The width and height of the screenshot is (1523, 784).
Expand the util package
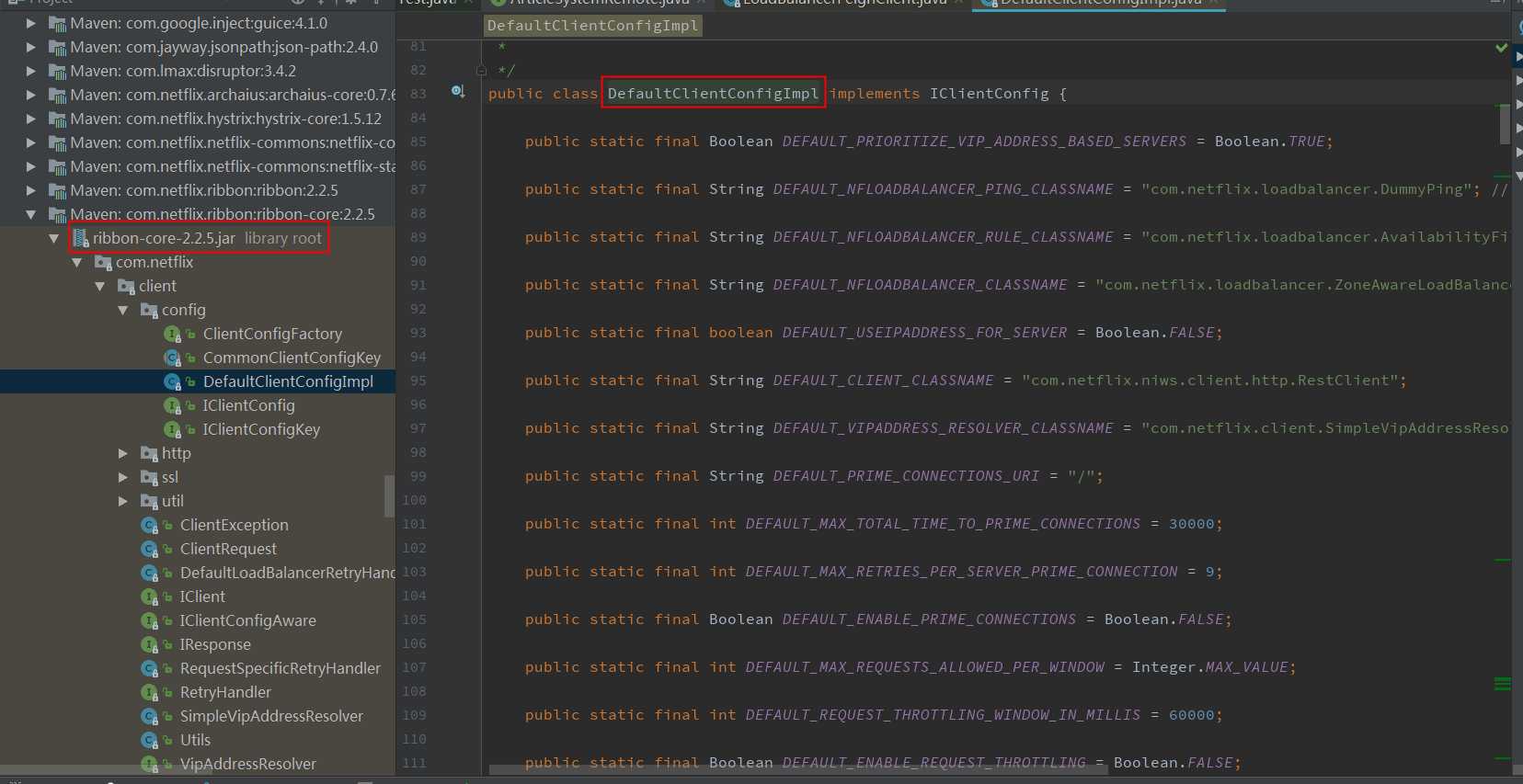click(x=123, y=501)
